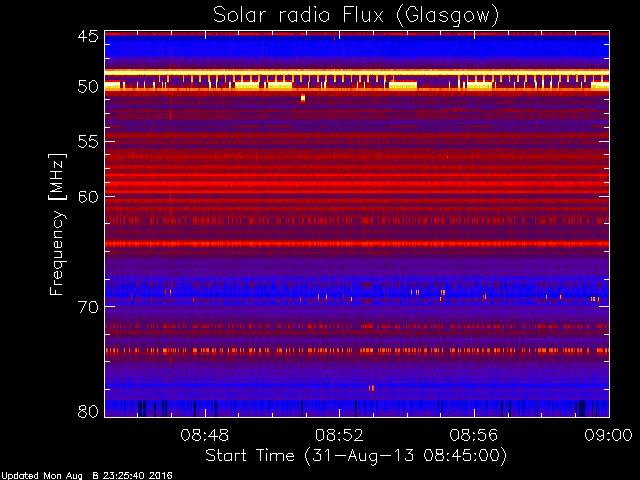Click the 09:00 time axis label
The height and width of the screenshot is (480, 640).
[608, 435]
